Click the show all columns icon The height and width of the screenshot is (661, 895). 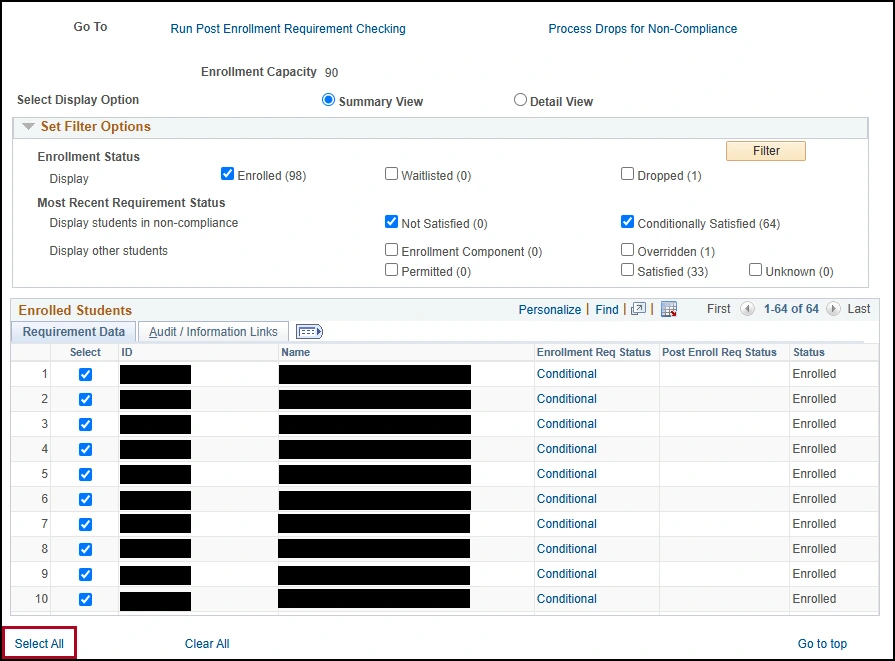[x=309, y=332]
